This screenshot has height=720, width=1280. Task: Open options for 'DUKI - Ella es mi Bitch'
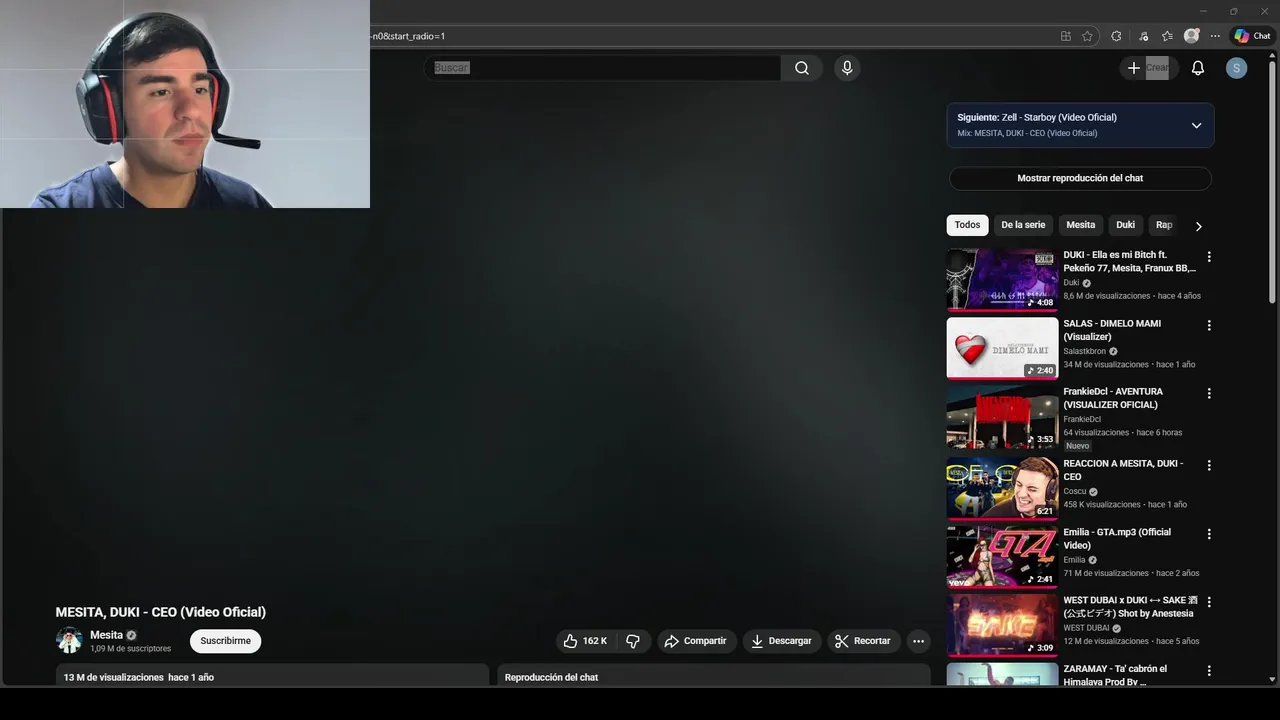pos(1209,257)
